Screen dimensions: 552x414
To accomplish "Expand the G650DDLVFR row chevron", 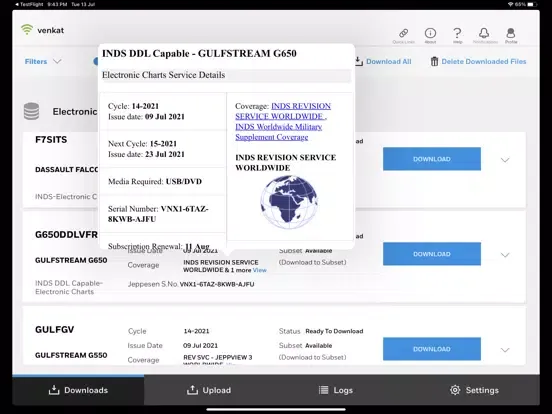I will point(505,255).
